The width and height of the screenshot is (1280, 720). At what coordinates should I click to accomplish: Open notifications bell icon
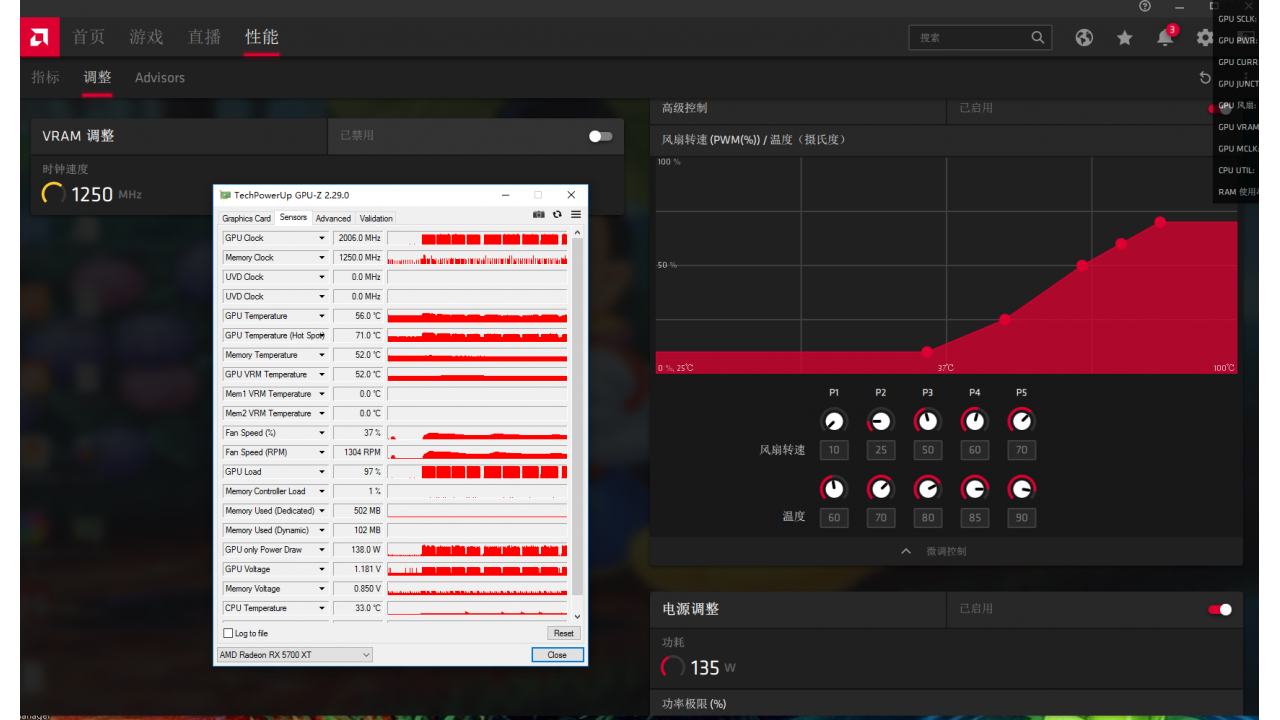coord(1165,38)
